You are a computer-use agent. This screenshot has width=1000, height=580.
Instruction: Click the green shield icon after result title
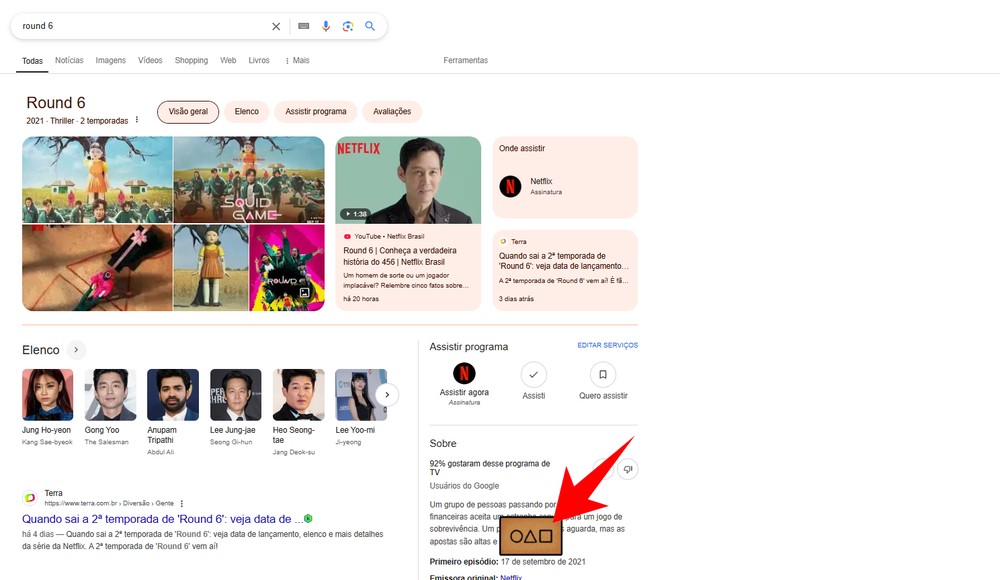(x=309, y=519)
